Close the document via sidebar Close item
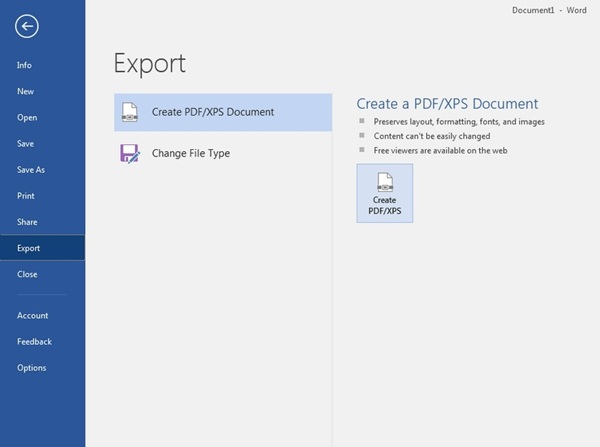The width and height of the screenshot is (600, 447). pos(27,274)
